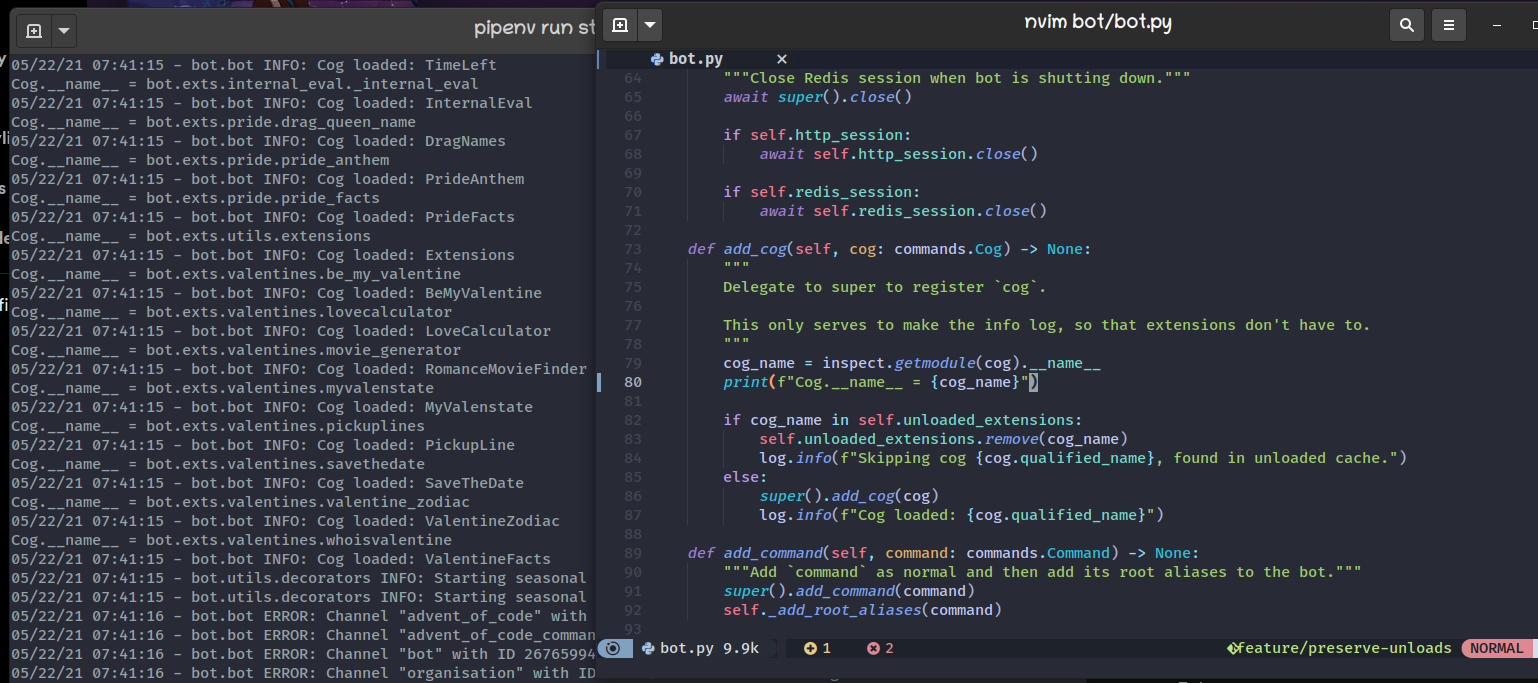Click the "Skipping cog" log line on line 84

(1083, 458)
